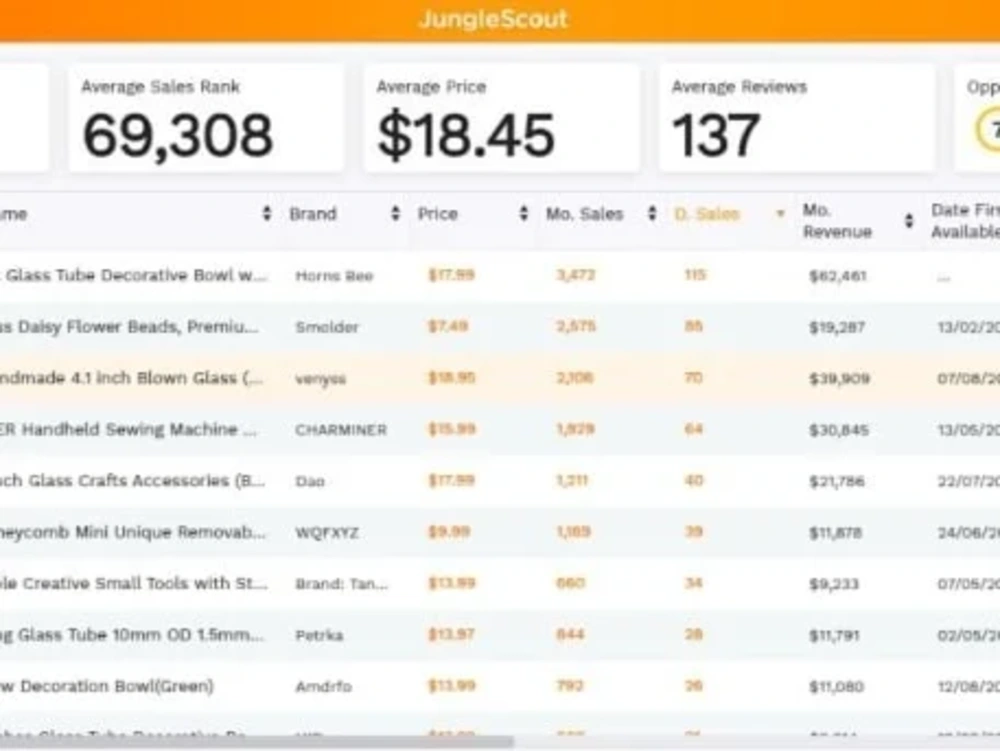
Task: Click the $18.95 price cell
Action: point(452,378)
